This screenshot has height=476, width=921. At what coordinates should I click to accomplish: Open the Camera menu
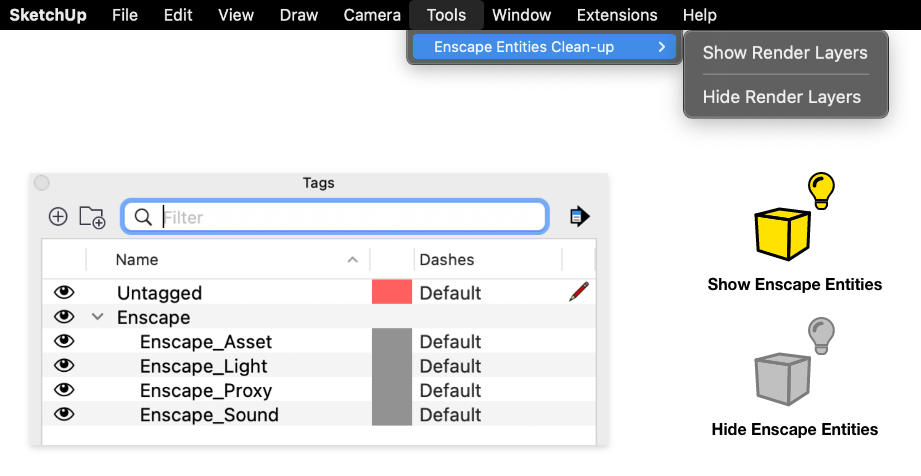click(x=372, y=15)
